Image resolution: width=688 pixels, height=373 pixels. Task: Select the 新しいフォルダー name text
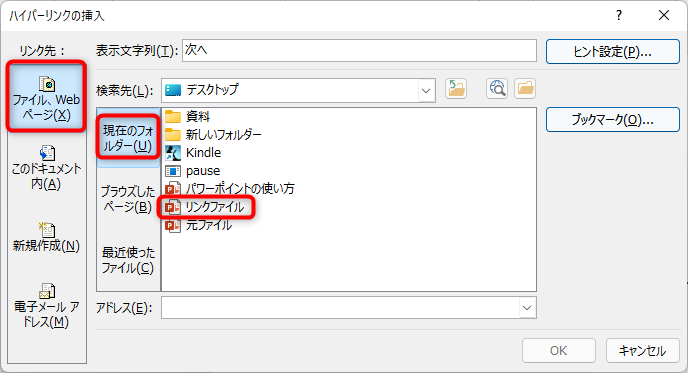point(223,135)
